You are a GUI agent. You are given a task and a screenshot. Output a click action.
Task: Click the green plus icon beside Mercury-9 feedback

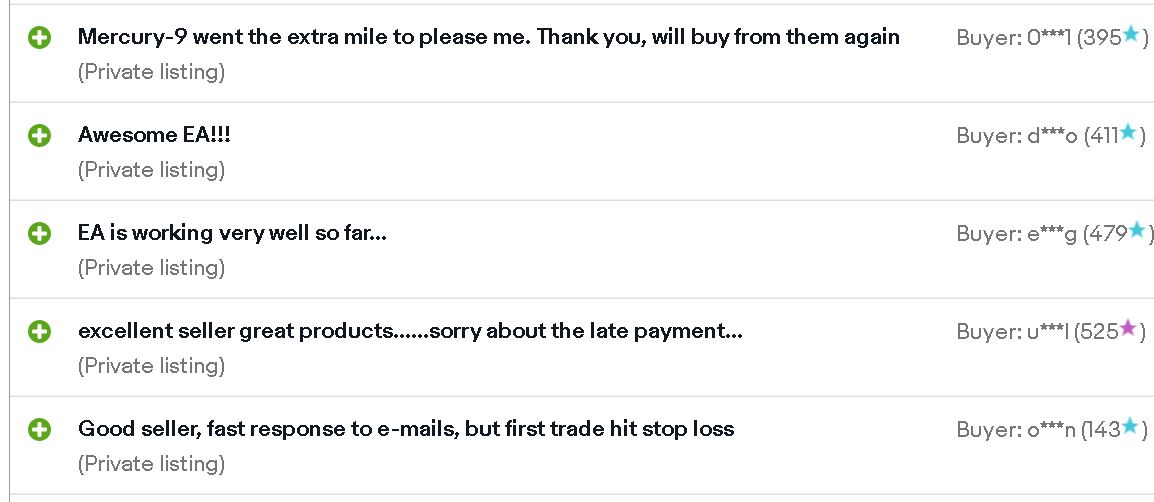(39, 38)
